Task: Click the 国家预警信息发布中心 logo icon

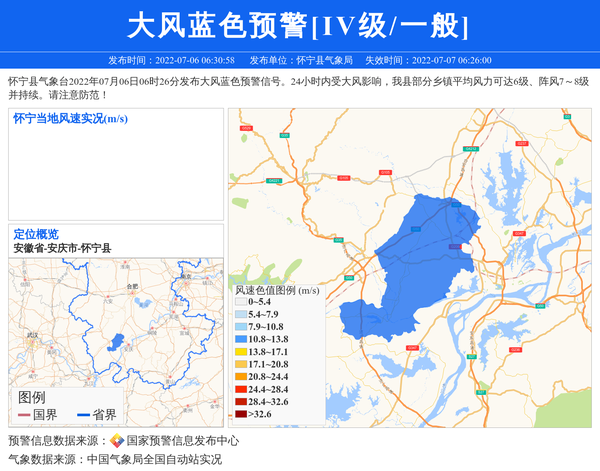Action: [x=117, y=440]
